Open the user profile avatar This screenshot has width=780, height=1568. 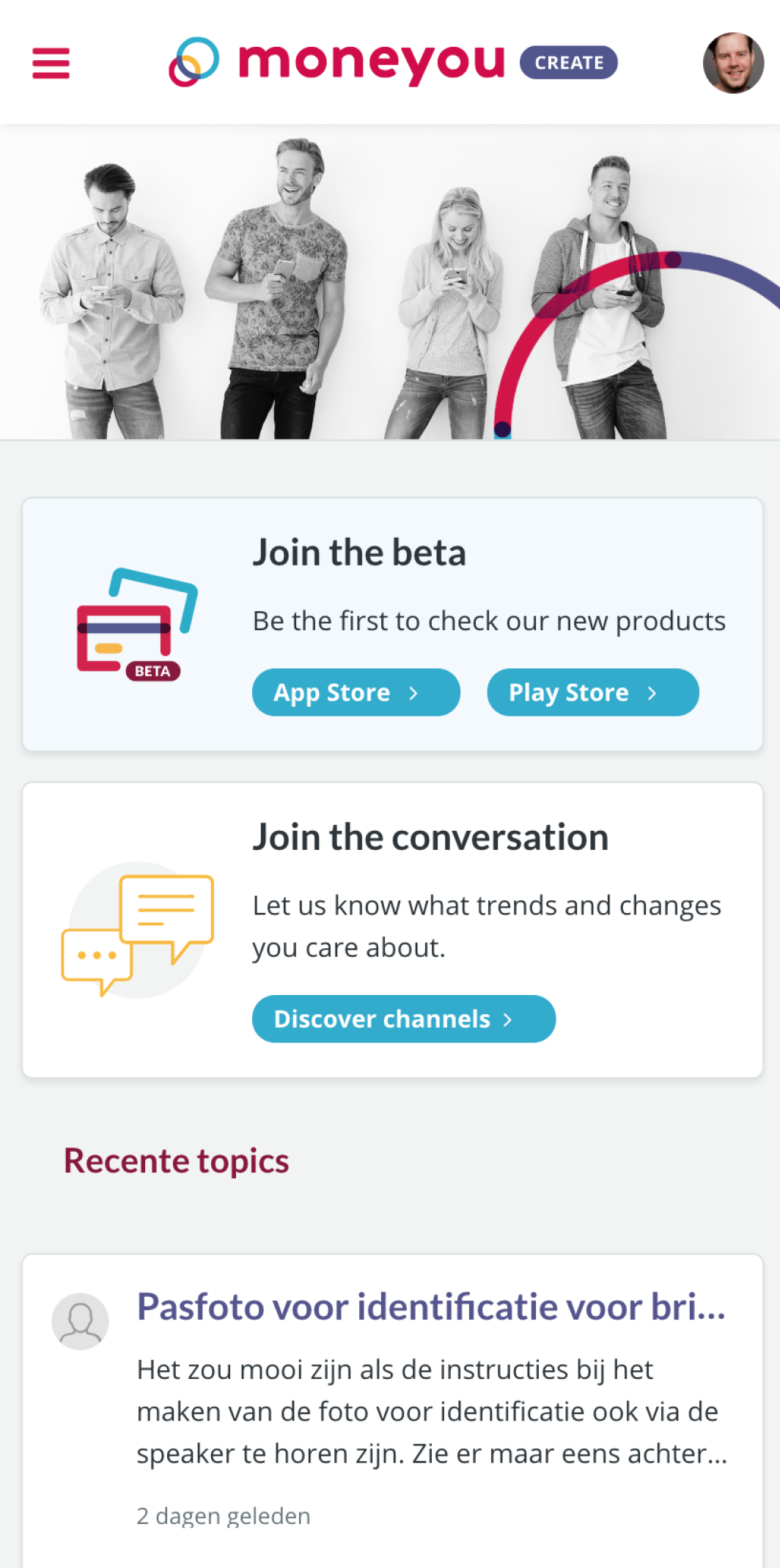(733, 62)
